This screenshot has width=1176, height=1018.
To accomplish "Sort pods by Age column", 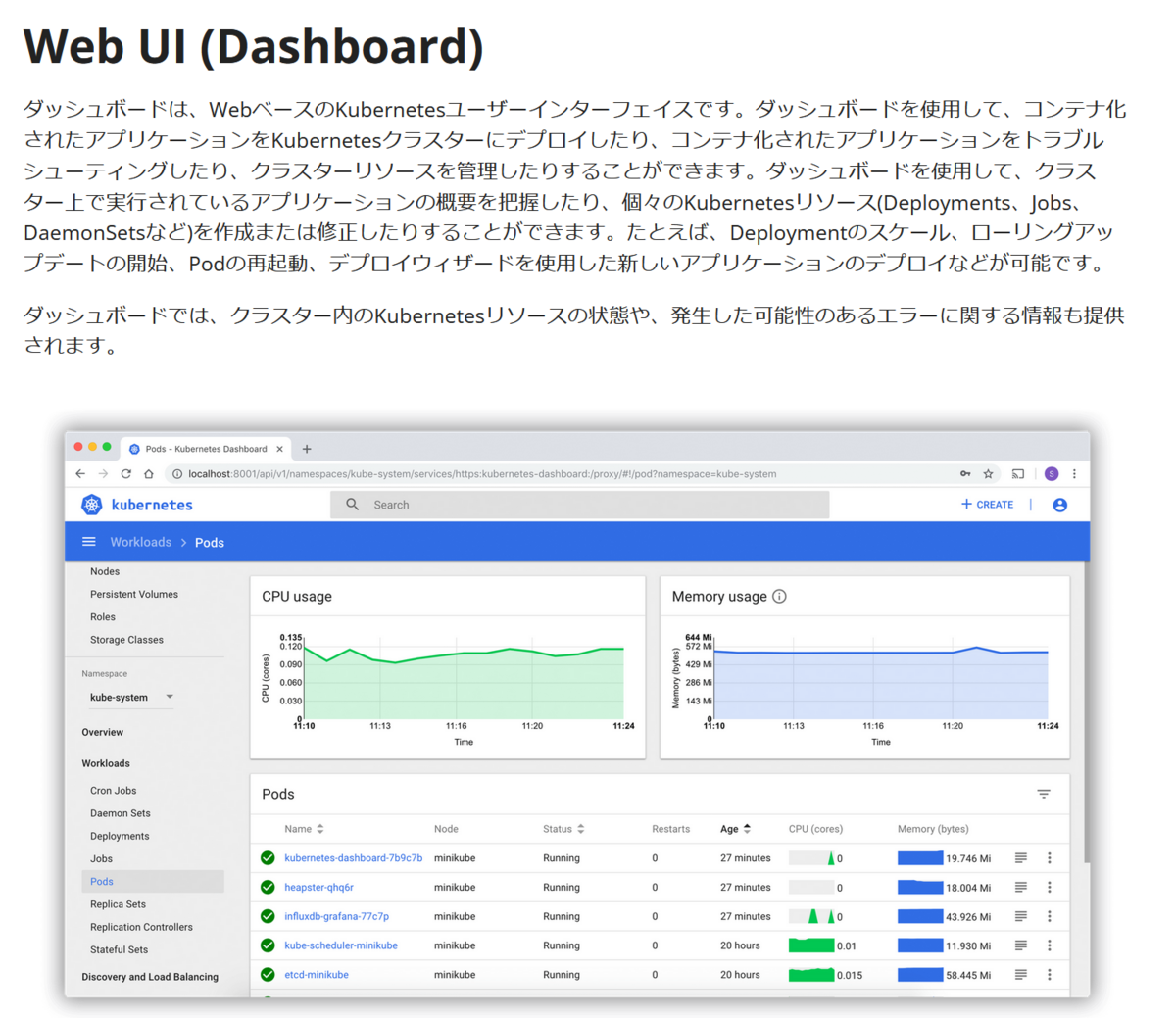I will tap(735, 829).
